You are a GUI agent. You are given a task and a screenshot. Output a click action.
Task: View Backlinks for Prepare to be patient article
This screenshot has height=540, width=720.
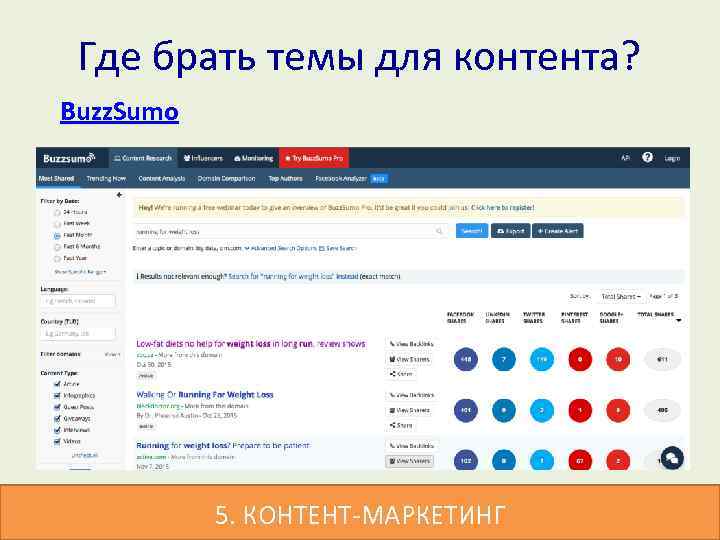click(411, 446)
